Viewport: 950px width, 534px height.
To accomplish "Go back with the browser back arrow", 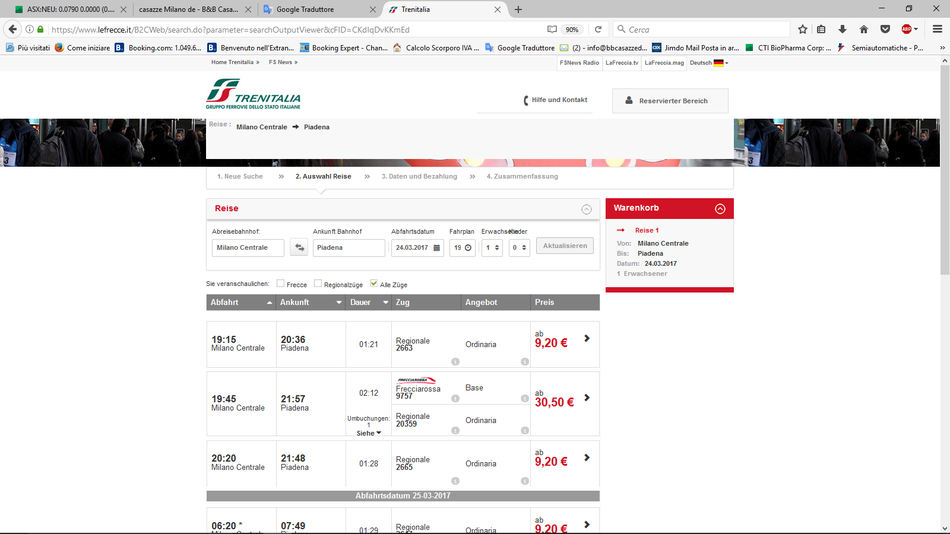I will [13, 29].
